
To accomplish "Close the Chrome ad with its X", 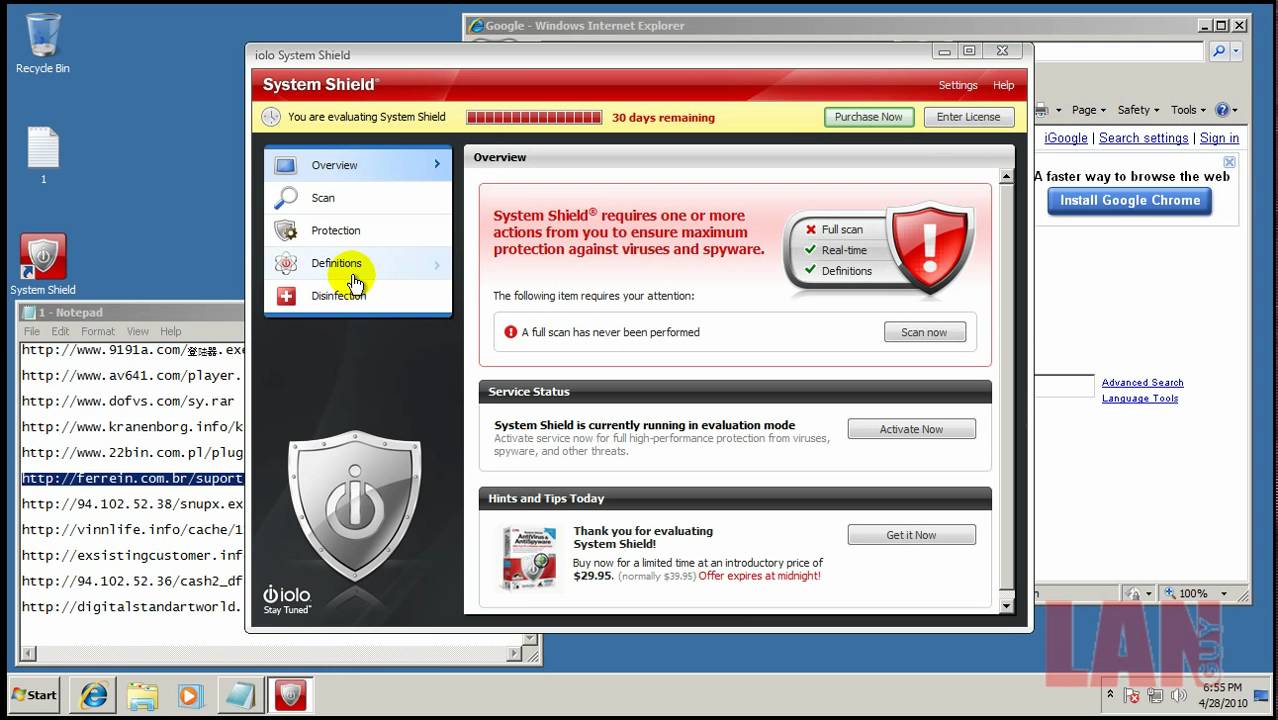I will click(x=1230, y=162).
